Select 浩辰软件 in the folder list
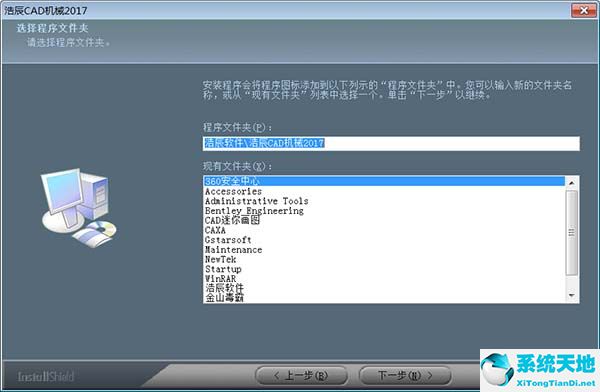The width and height of the screenshot is (600, 392). tap(384, 288)
